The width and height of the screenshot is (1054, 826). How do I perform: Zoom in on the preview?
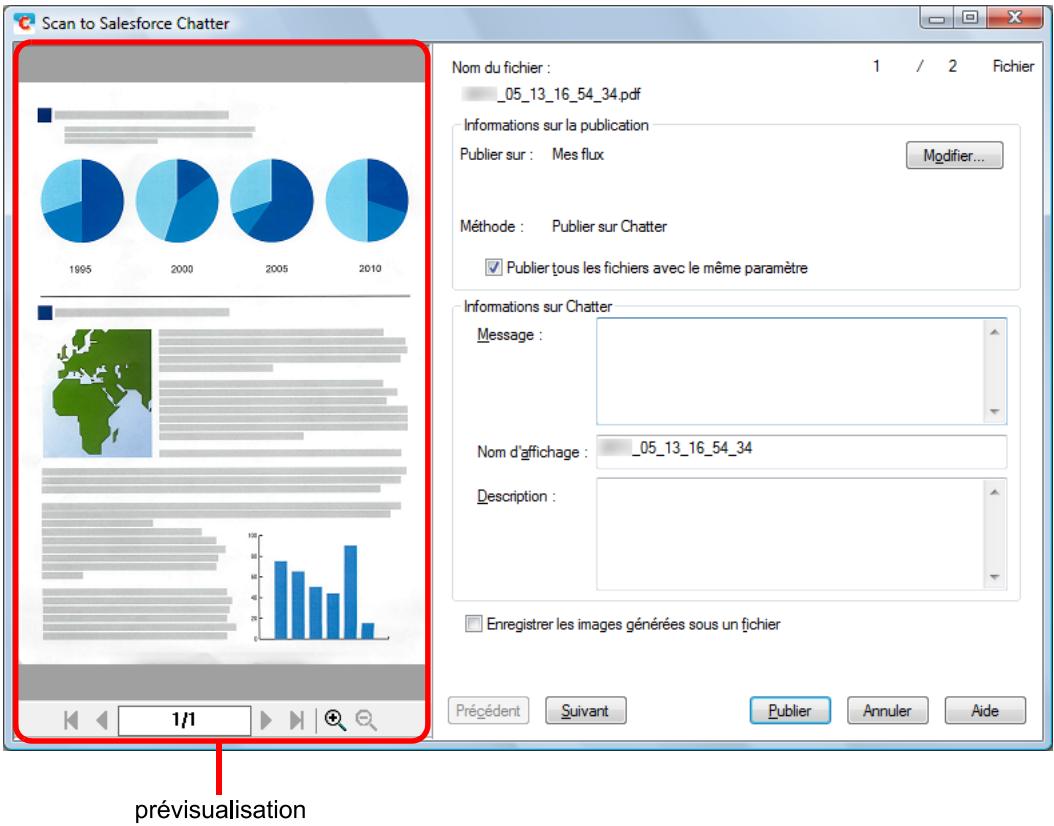[x=335, y=720]
